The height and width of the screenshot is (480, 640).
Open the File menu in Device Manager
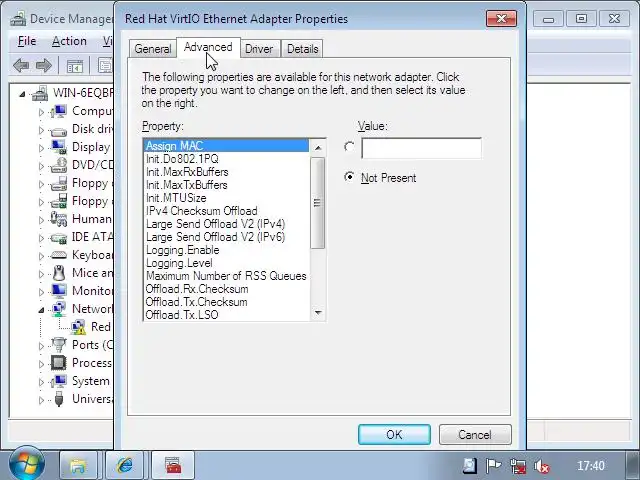coord(27,41)
